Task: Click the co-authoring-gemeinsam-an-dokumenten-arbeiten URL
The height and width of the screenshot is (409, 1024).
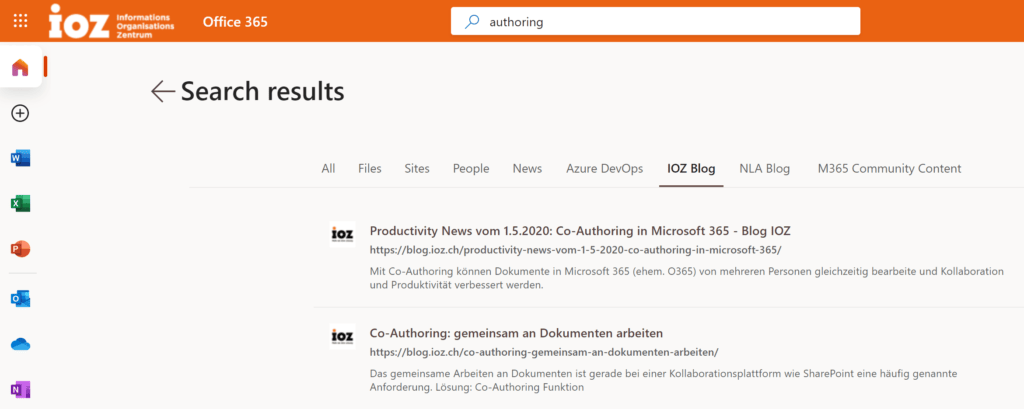Action: (x=544, y=352)
